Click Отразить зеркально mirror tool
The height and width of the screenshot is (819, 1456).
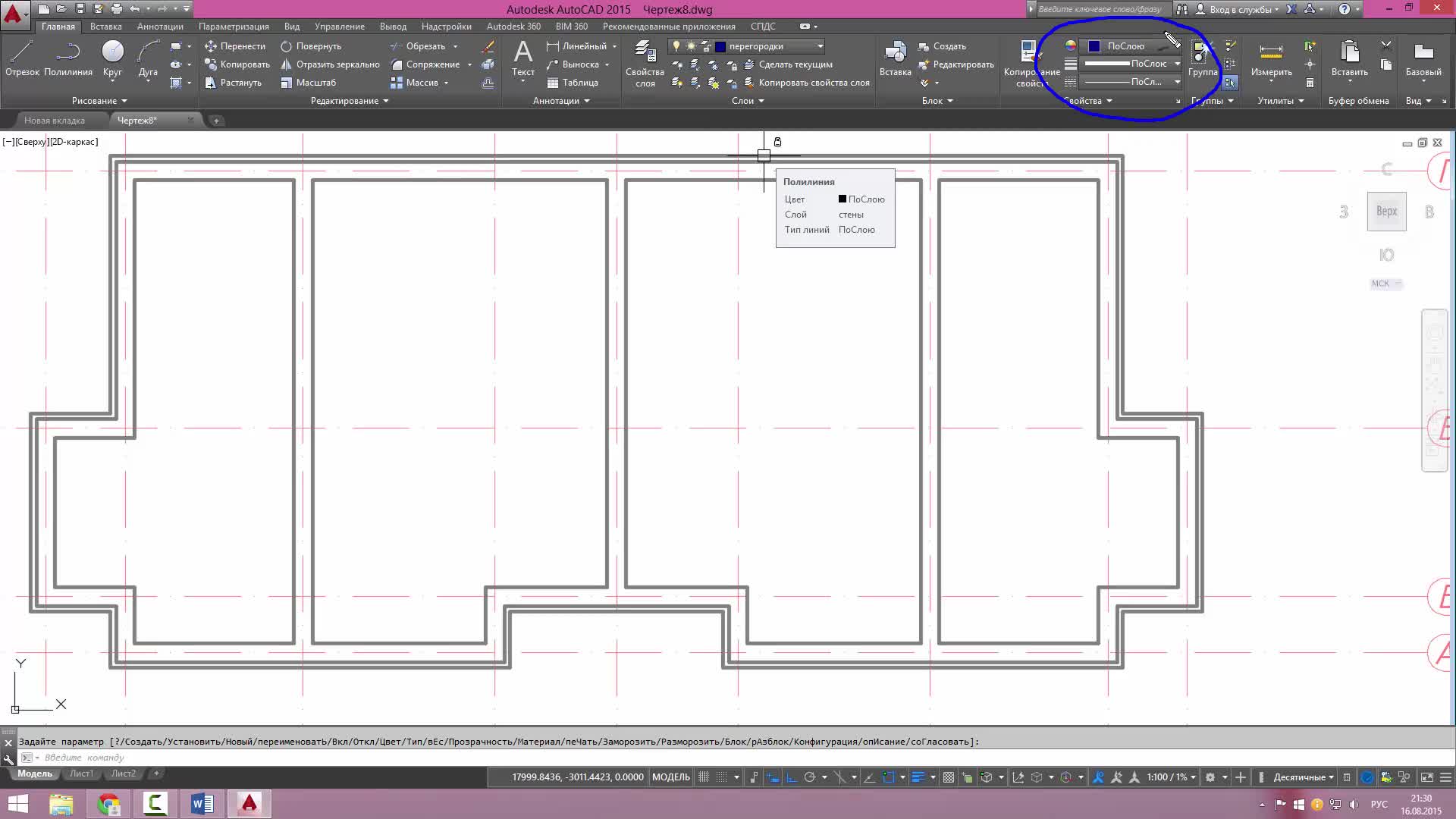click(x=330, y=64)
